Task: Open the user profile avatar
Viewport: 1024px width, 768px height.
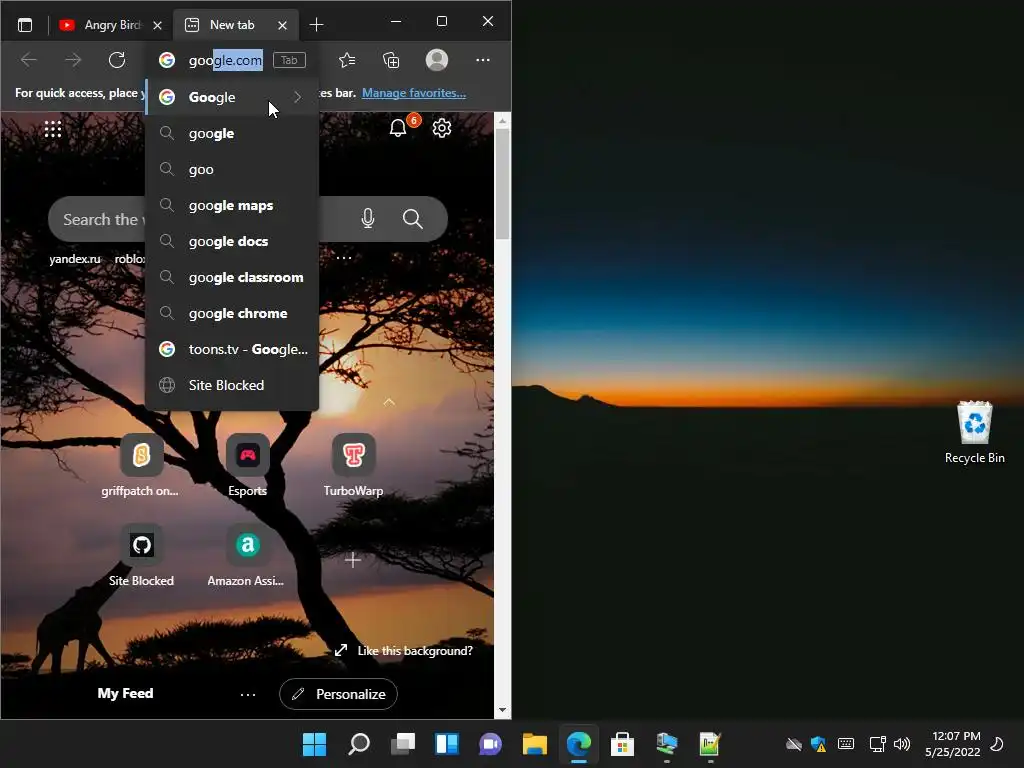Action: tap(437, 60)
